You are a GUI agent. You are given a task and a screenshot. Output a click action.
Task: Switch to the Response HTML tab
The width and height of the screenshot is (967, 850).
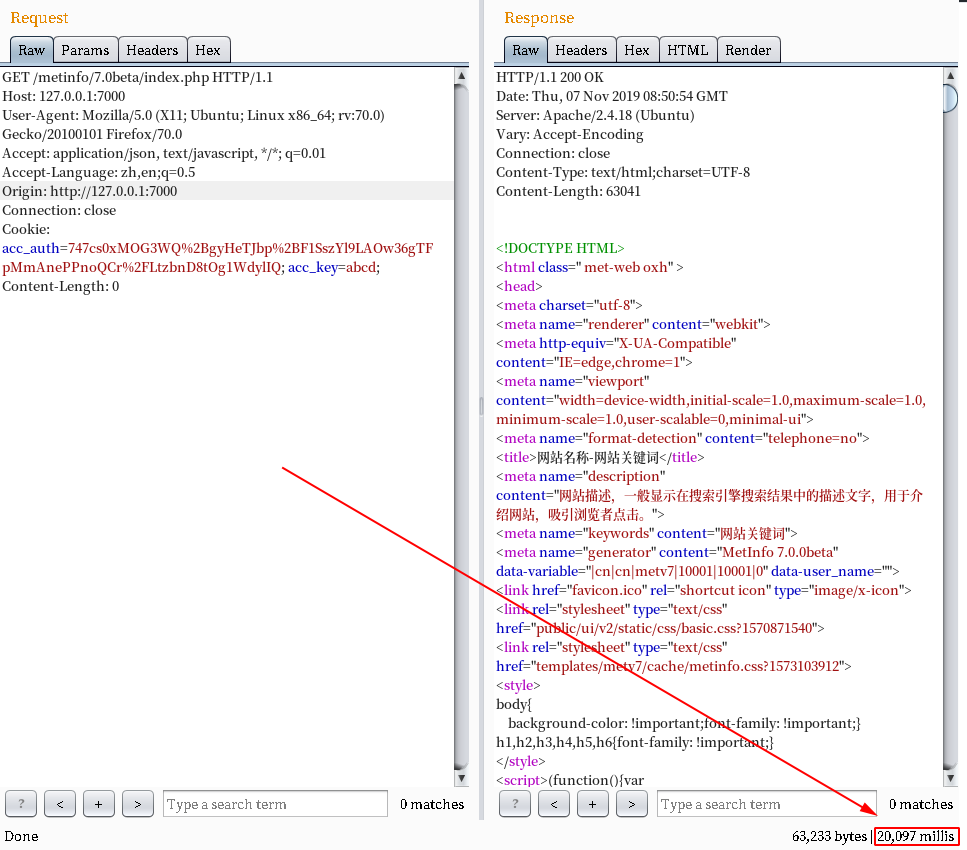(x=688, y=50)
